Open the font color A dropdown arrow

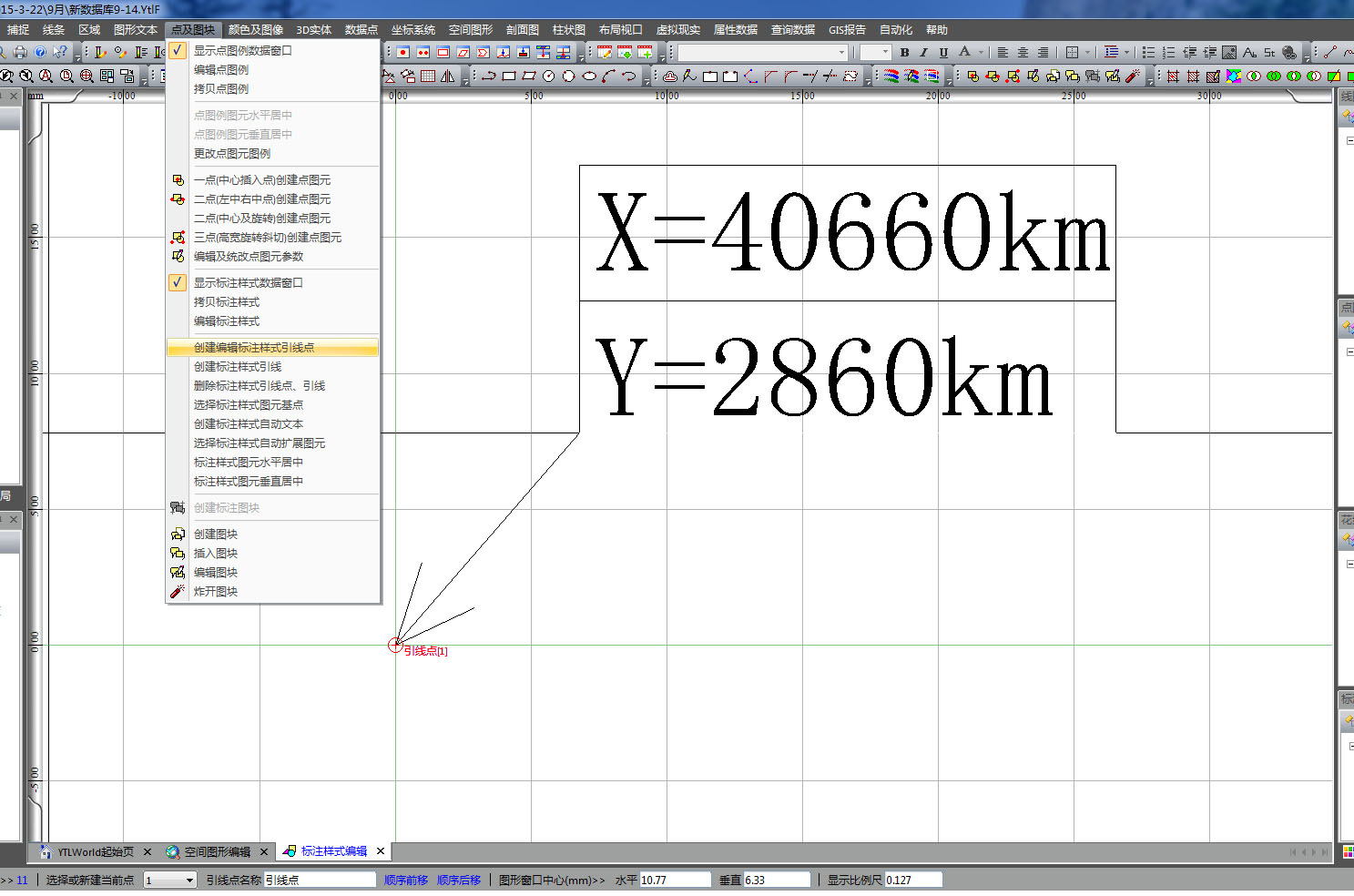click(x=981, y=53)
